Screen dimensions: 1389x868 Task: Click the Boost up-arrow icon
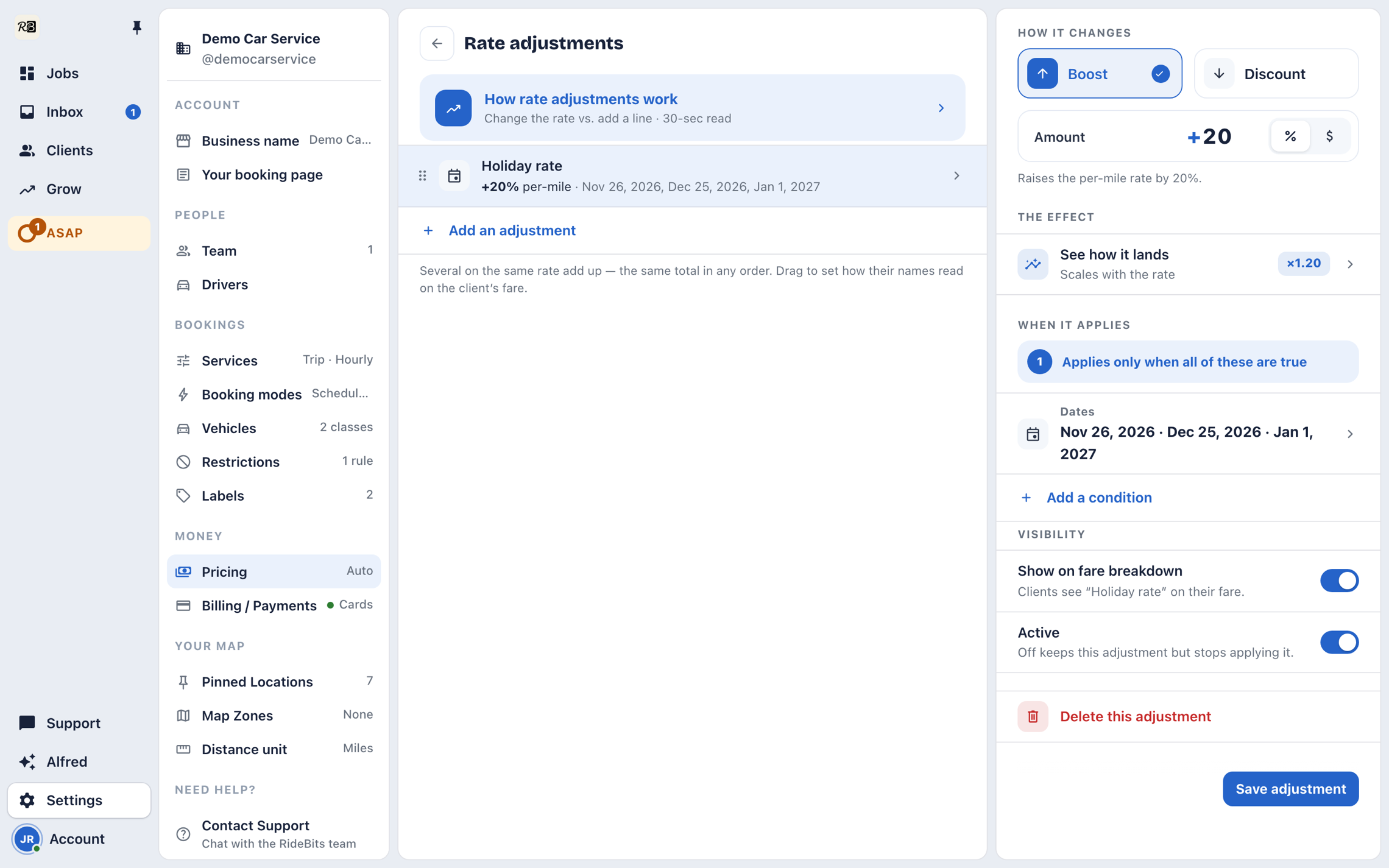1042,74
